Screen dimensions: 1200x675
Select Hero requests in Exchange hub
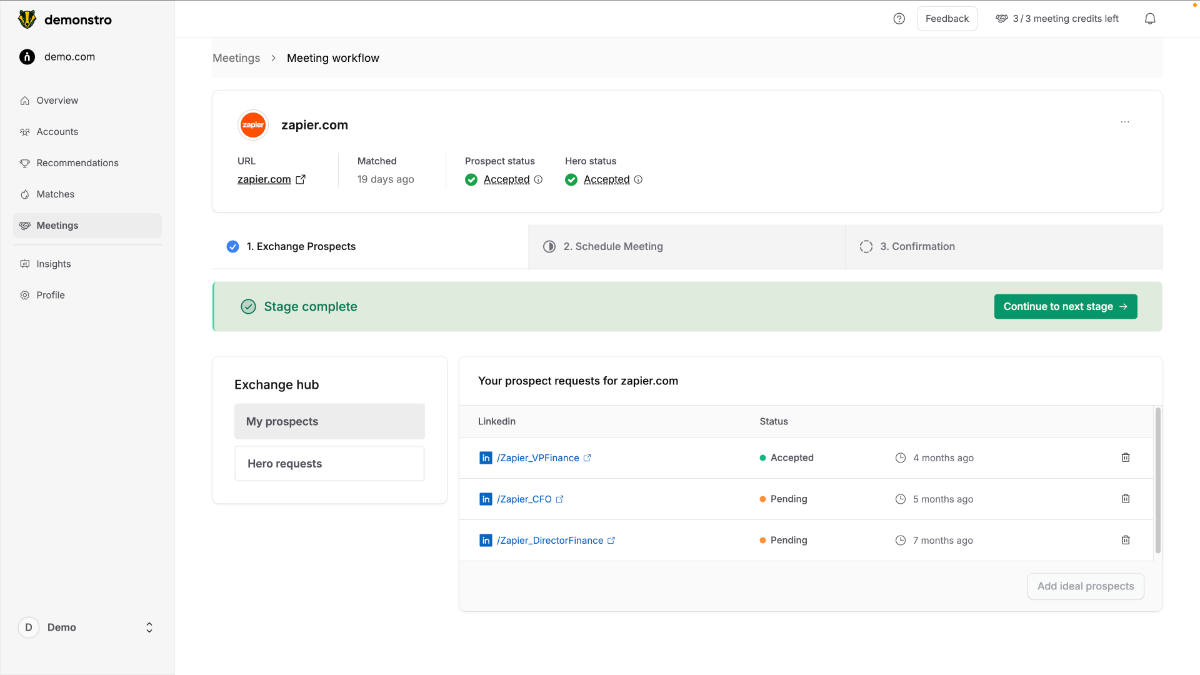[x=329, y=464]
